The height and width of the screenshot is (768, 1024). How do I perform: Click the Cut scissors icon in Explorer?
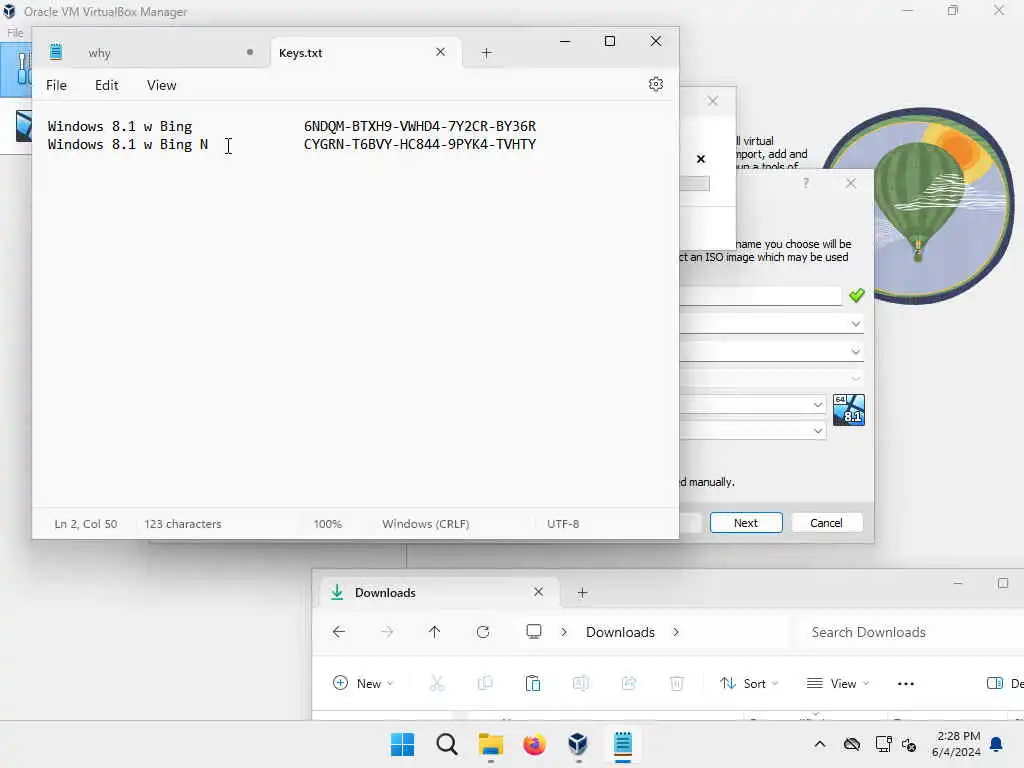click(x=437, y=683)
